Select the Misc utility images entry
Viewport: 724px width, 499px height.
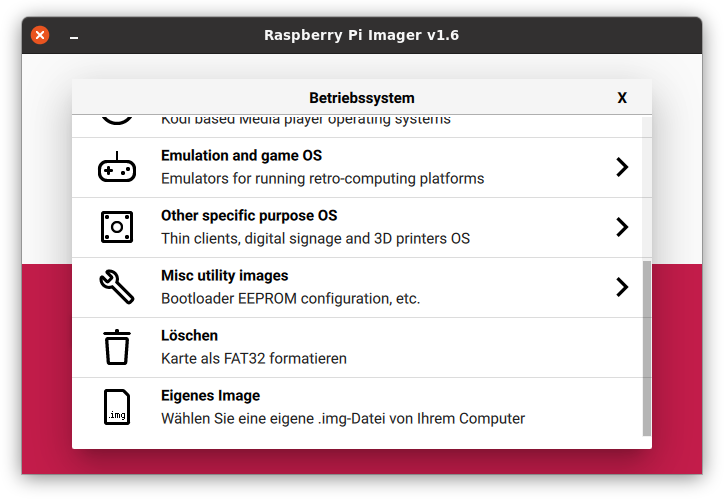point(357,288)
